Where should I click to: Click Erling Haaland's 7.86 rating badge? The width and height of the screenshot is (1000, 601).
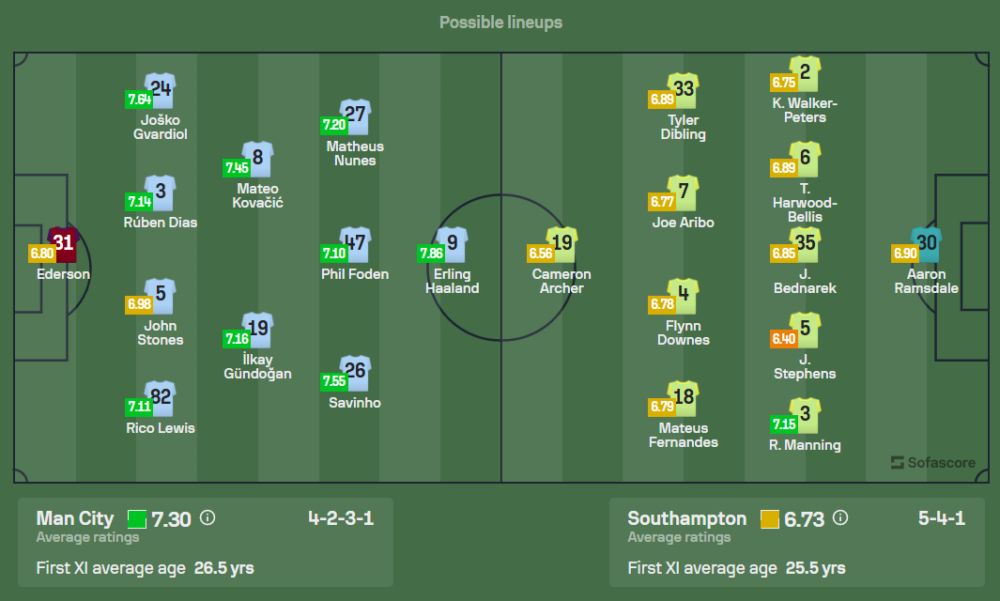click(x=430, y=254)
